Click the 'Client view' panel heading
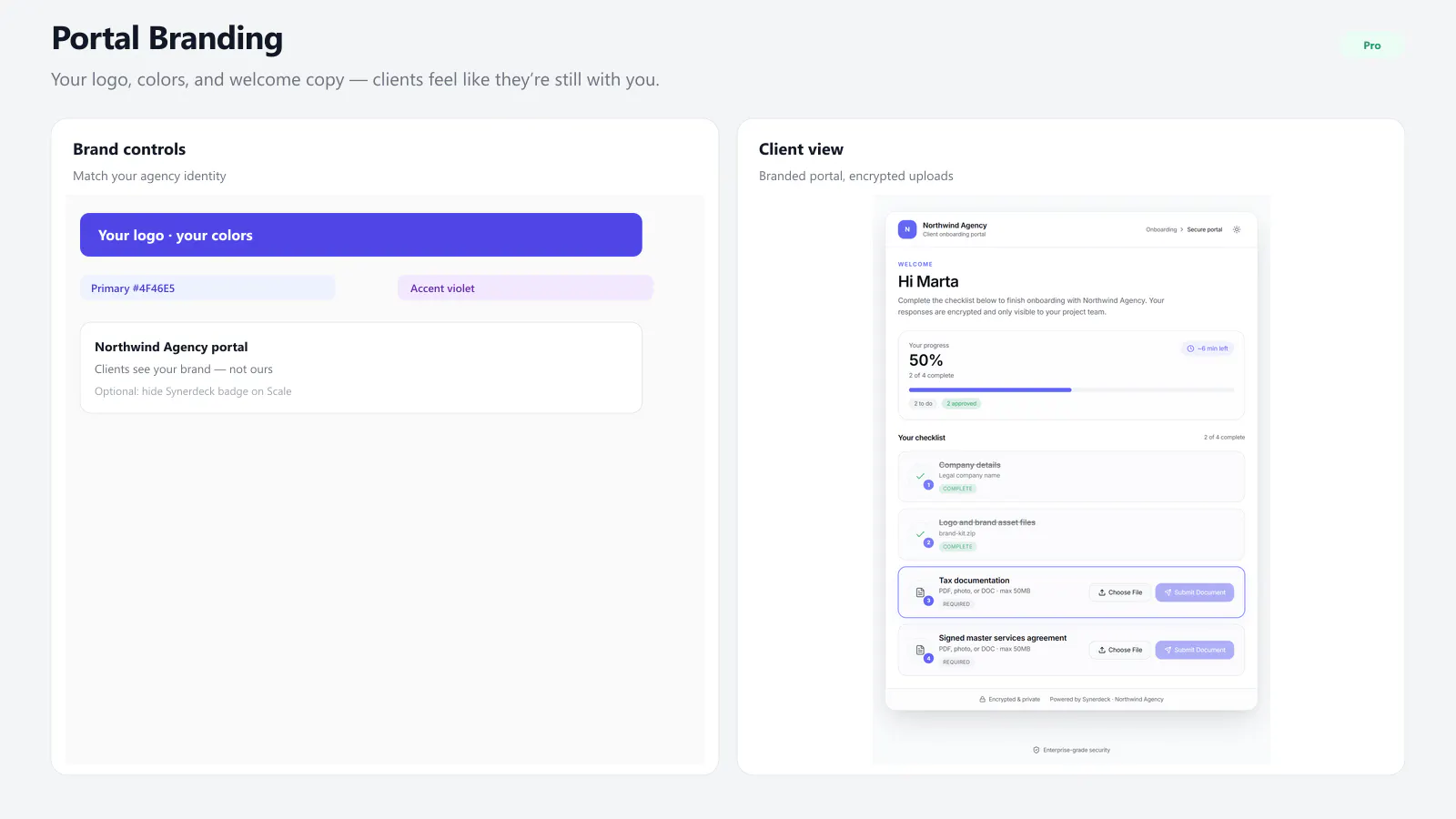 [x=801, y=149]
